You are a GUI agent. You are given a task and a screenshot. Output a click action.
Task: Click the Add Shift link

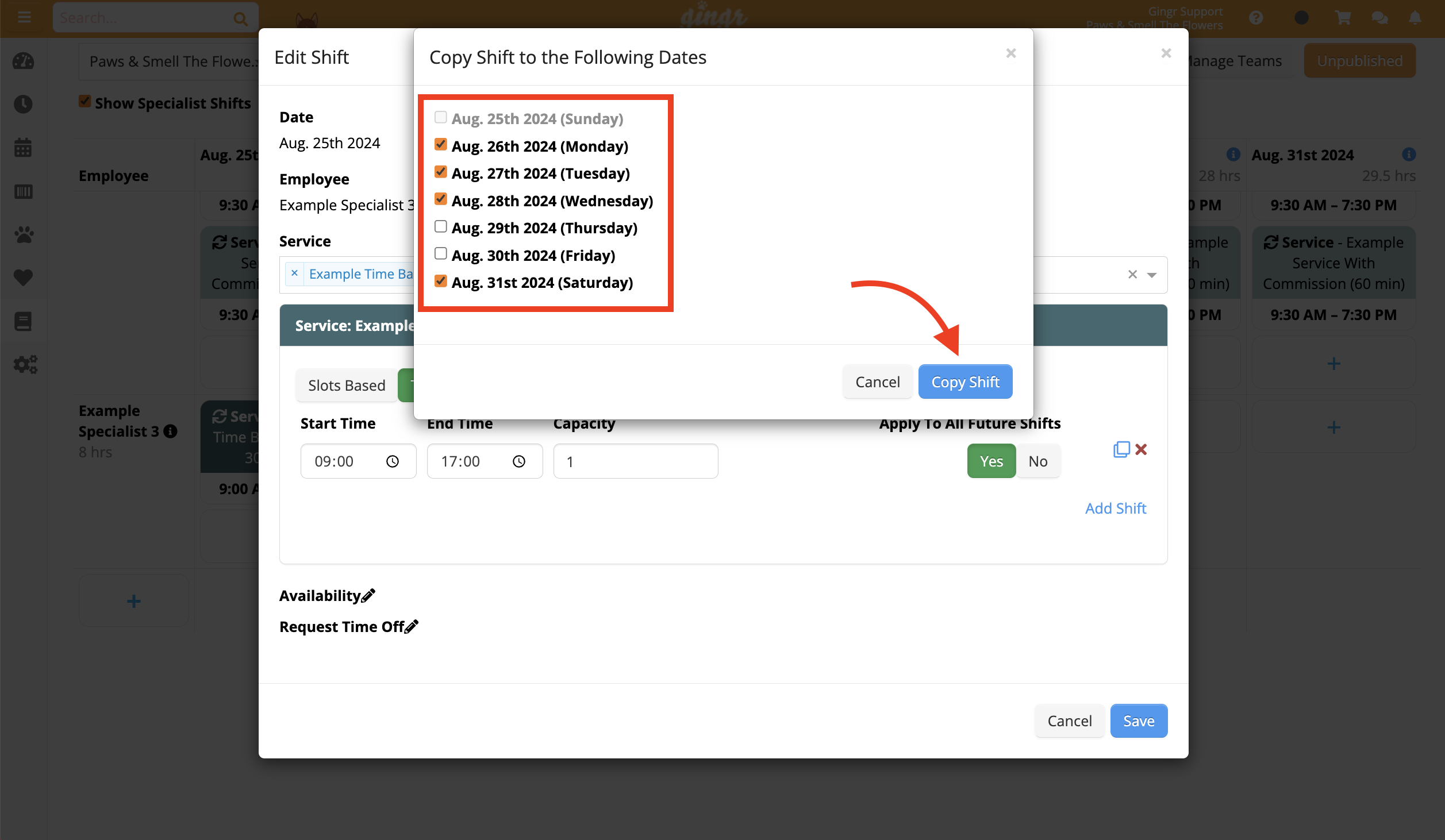pyautogui.click(x=1115, y=508)
